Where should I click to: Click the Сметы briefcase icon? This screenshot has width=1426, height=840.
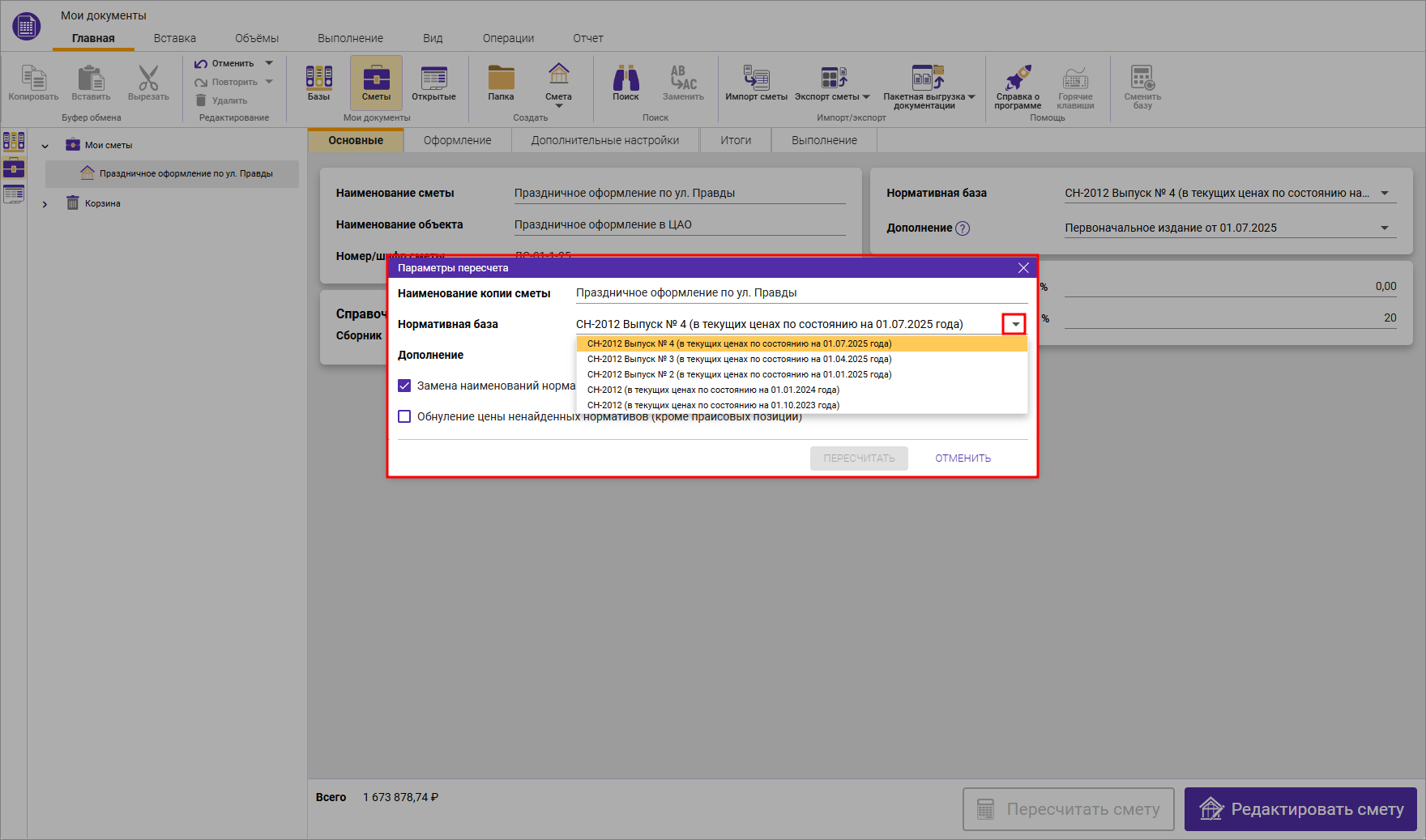(x=376, y=83)
